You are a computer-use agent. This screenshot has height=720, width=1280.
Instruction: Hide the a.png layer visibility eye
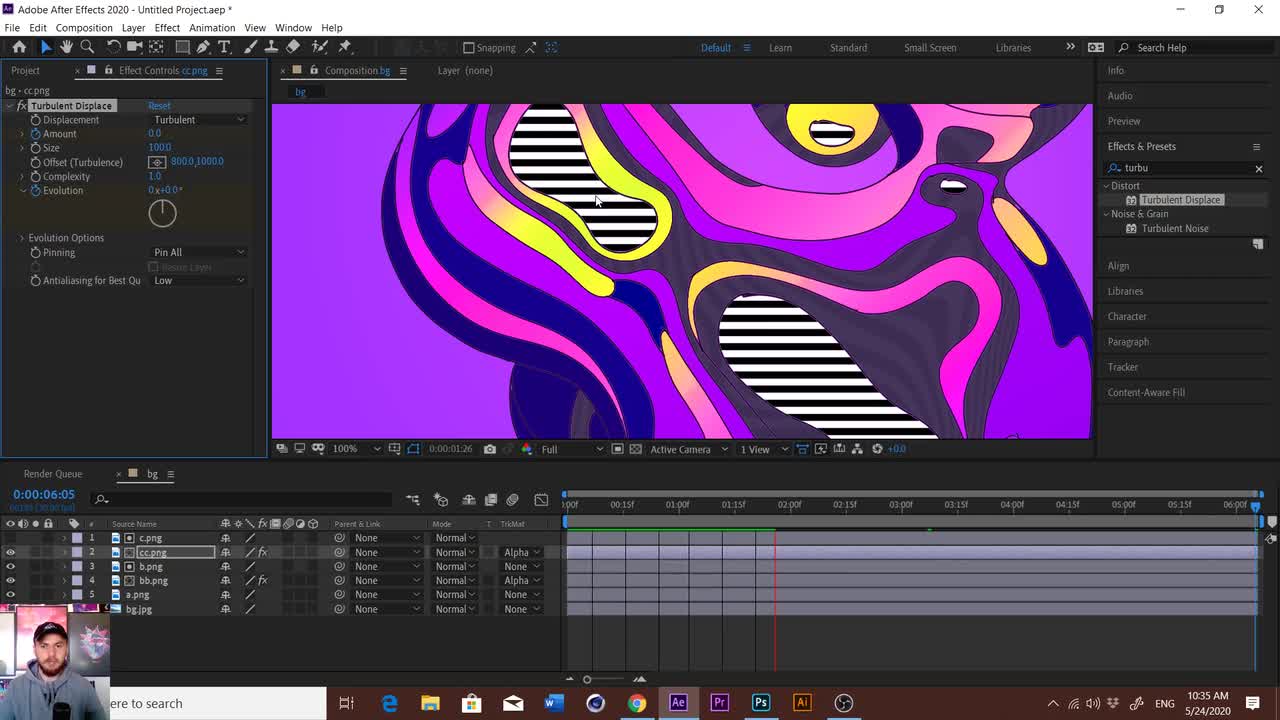click(10, 594)
